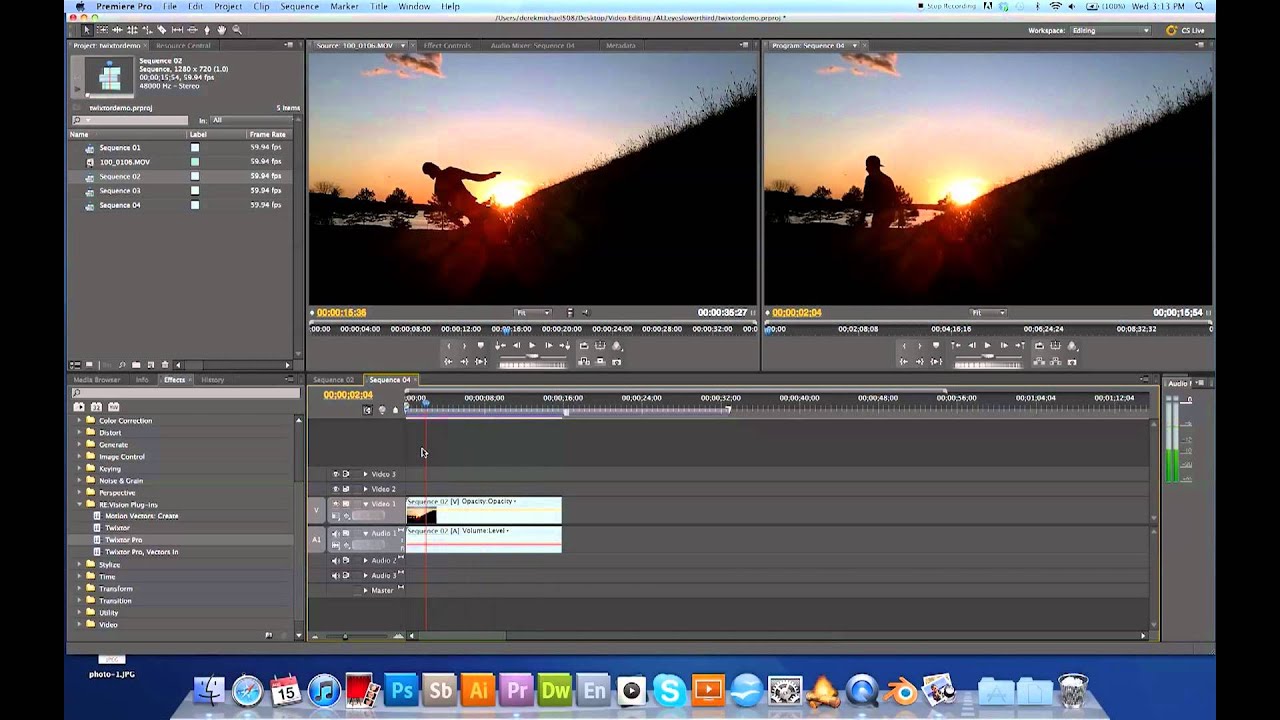The height and width of the screenshot is (720, 1280).
Task: Select the Slip tool
Action: click(x=177, y=30)
